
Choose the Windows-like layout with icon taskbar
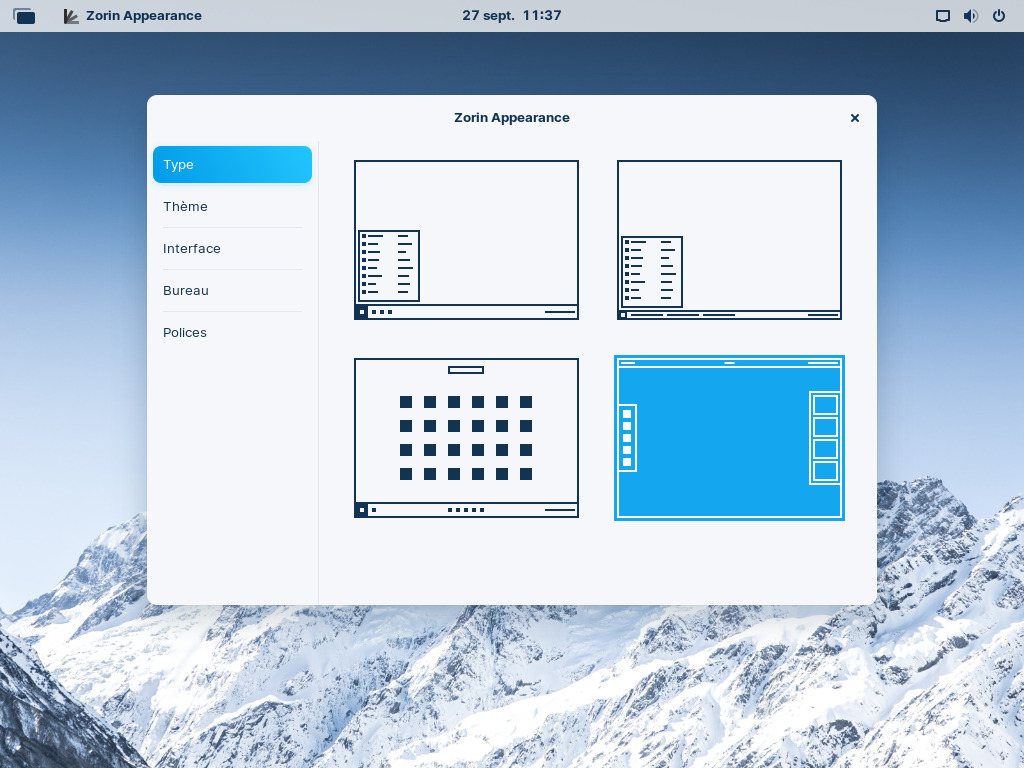pyautogui.click(x=466, y=240)
